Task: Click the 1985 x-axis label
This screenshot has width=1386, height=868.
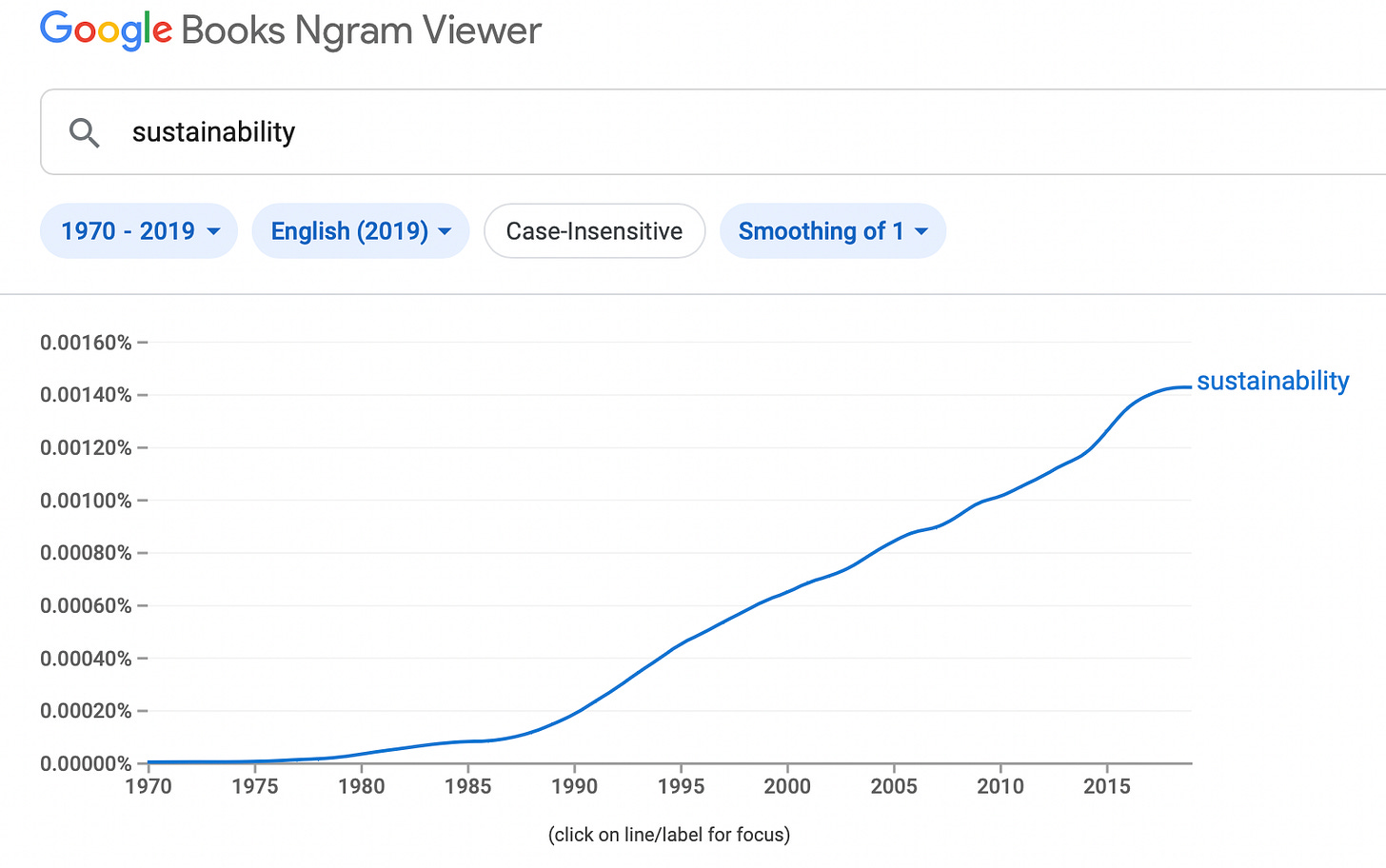Action: tap(468, 786)
